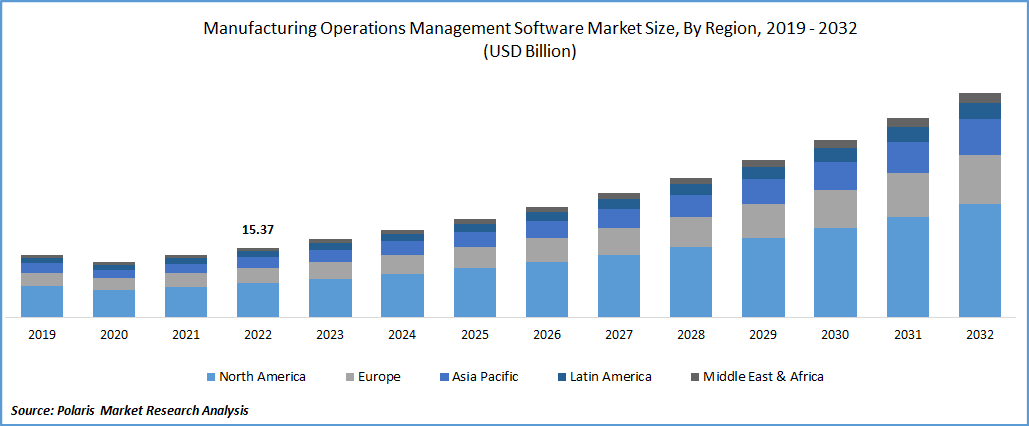Click the Middle East & Africa legend swatch
Viewport: 1029px width, 426px height.
tap(694, 377)
